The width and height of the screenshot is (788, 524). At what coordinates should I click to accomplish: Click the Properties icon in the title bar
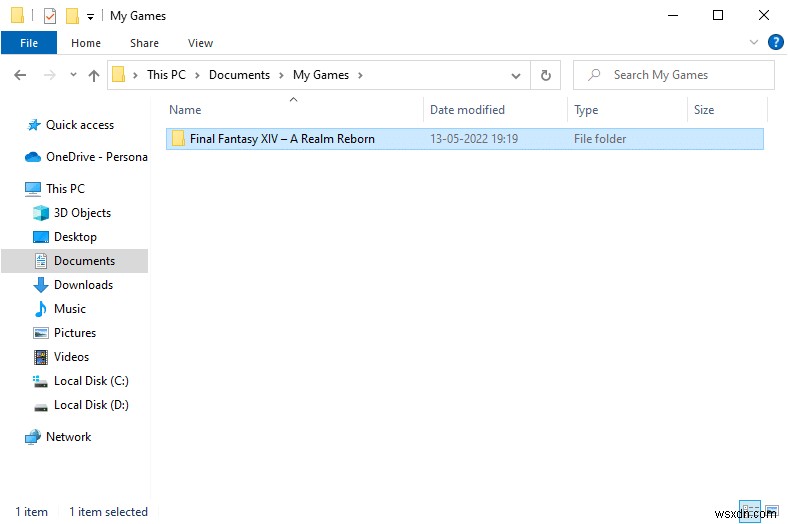[49, 16]
